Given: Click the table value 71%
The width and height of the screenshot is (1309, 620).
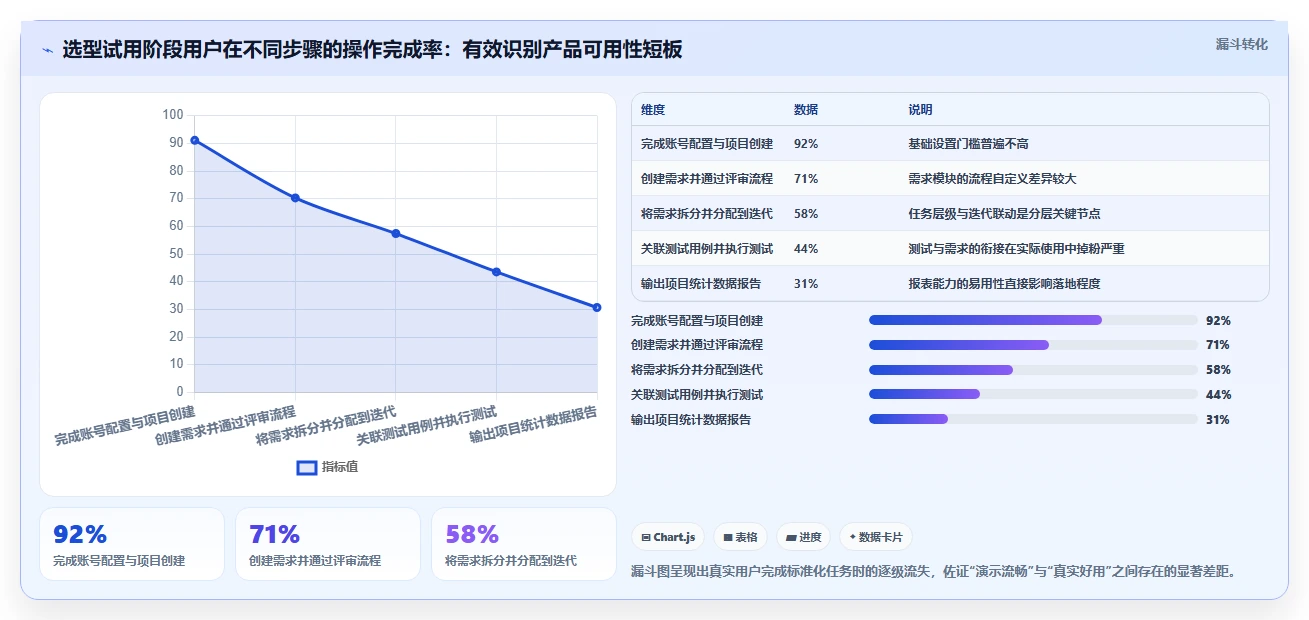Looking at the screenshot, I should [x=806, y=179].
